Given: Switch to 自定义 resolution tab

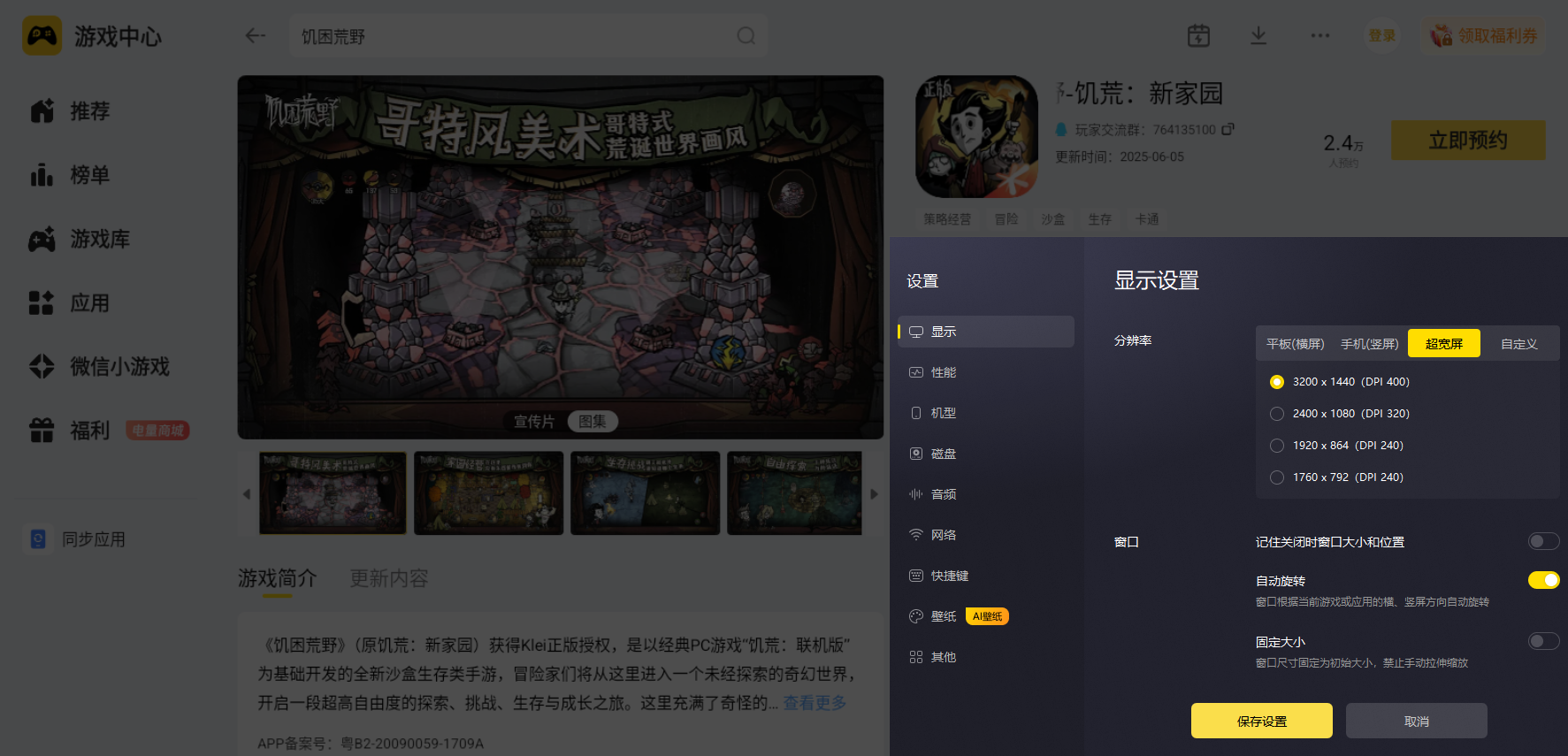Looking at the screenshot, I should [x=1518, y=344].
